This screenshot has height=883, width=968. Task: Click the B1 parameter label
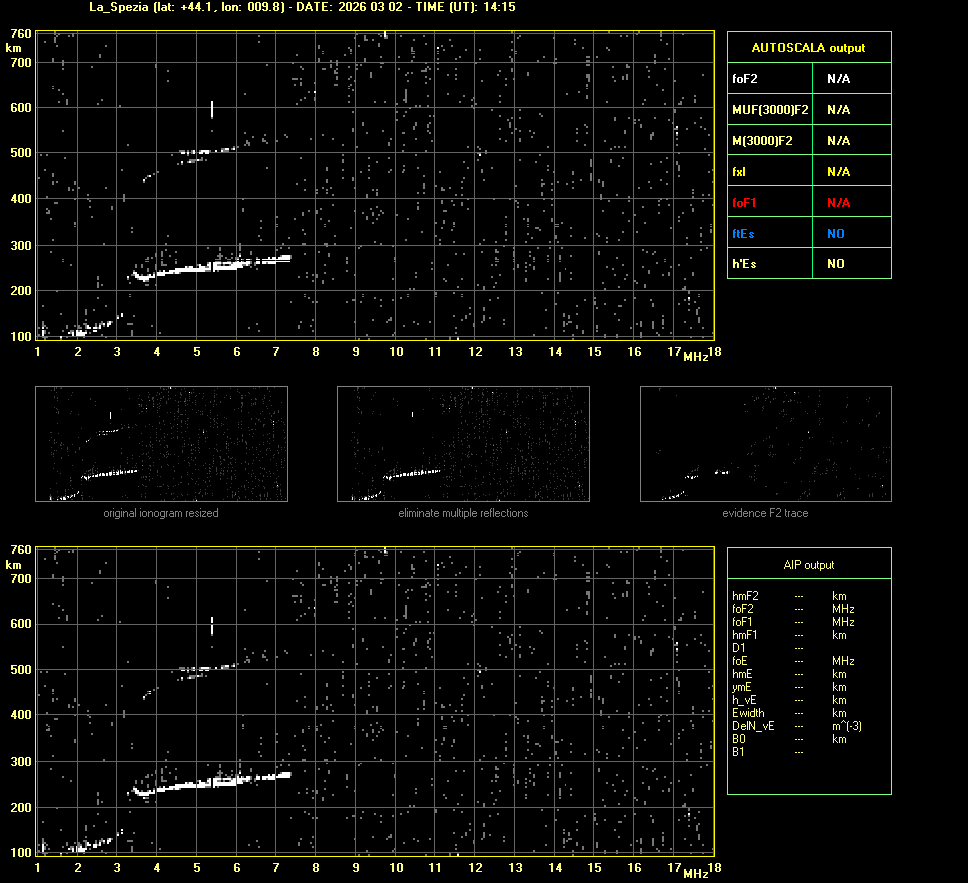point(738,752)
